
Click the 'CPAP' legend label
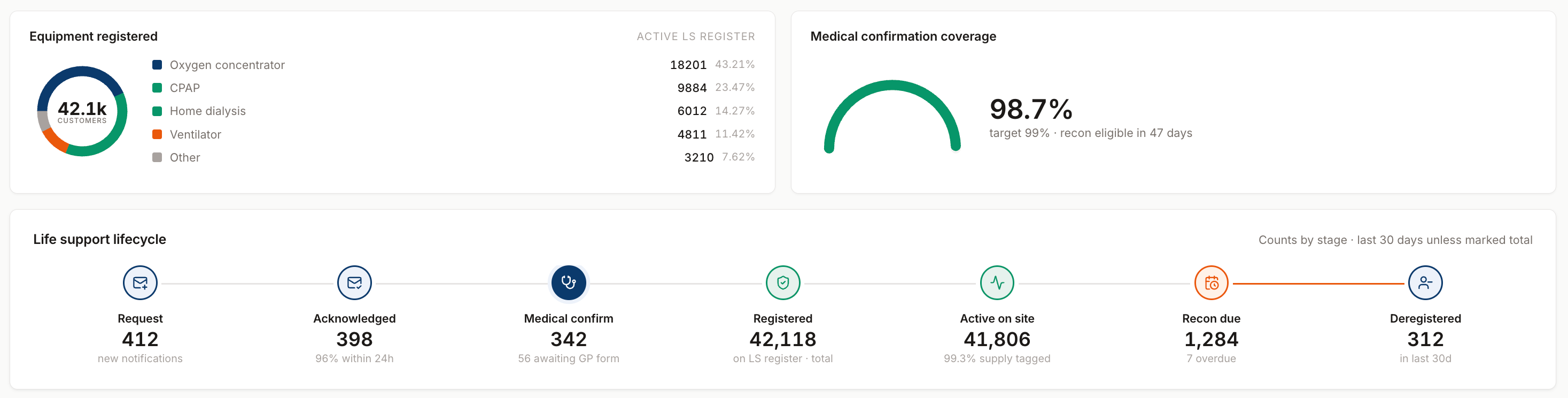[185, 88]
